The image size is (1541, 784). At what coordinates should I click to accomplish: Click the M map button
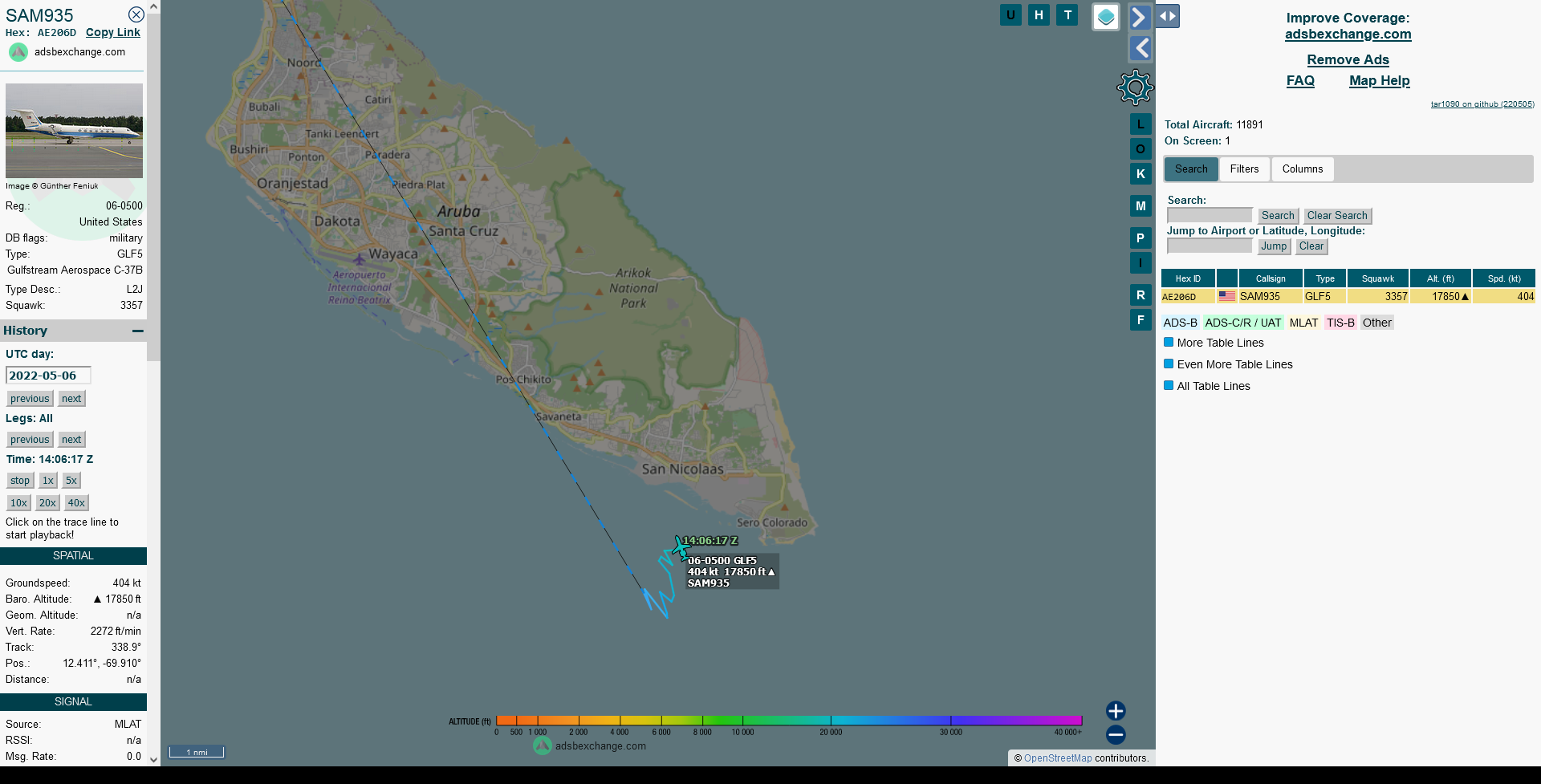coord(1141,206)
